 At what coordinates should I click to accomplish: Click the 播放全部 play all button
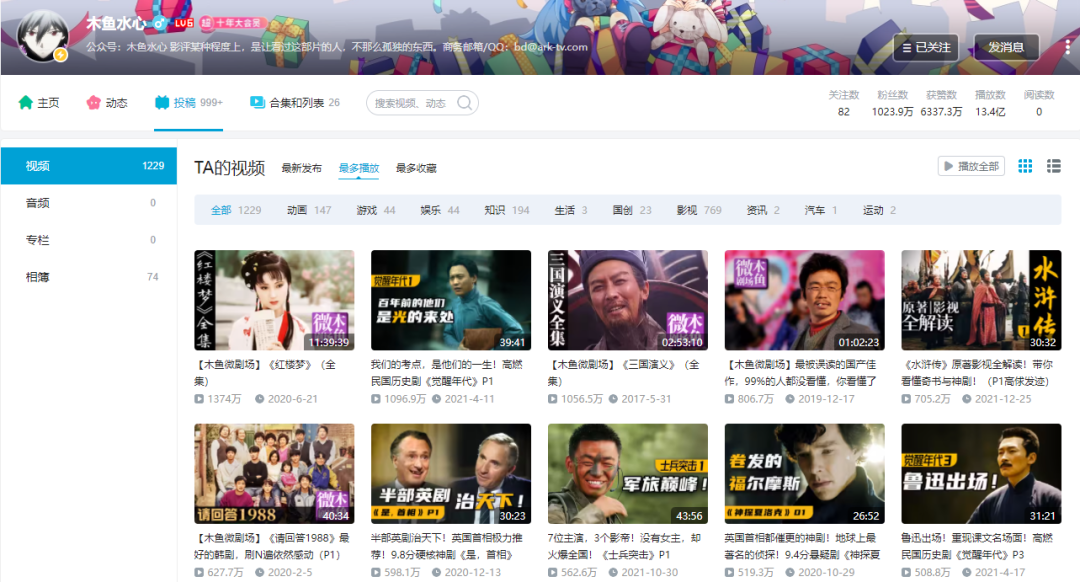click(971, 166)
